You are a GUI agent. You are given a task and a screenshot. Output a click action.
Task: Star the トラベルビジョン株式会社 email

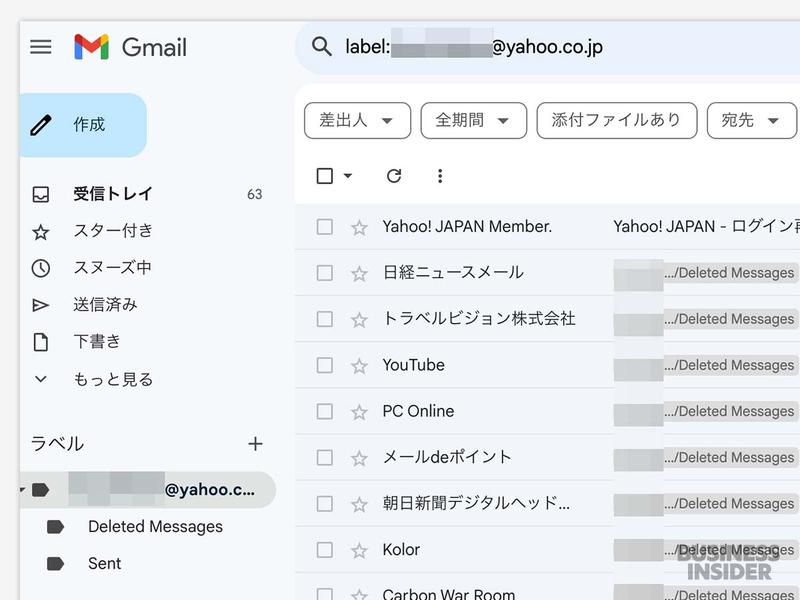[x=359, y=319]
